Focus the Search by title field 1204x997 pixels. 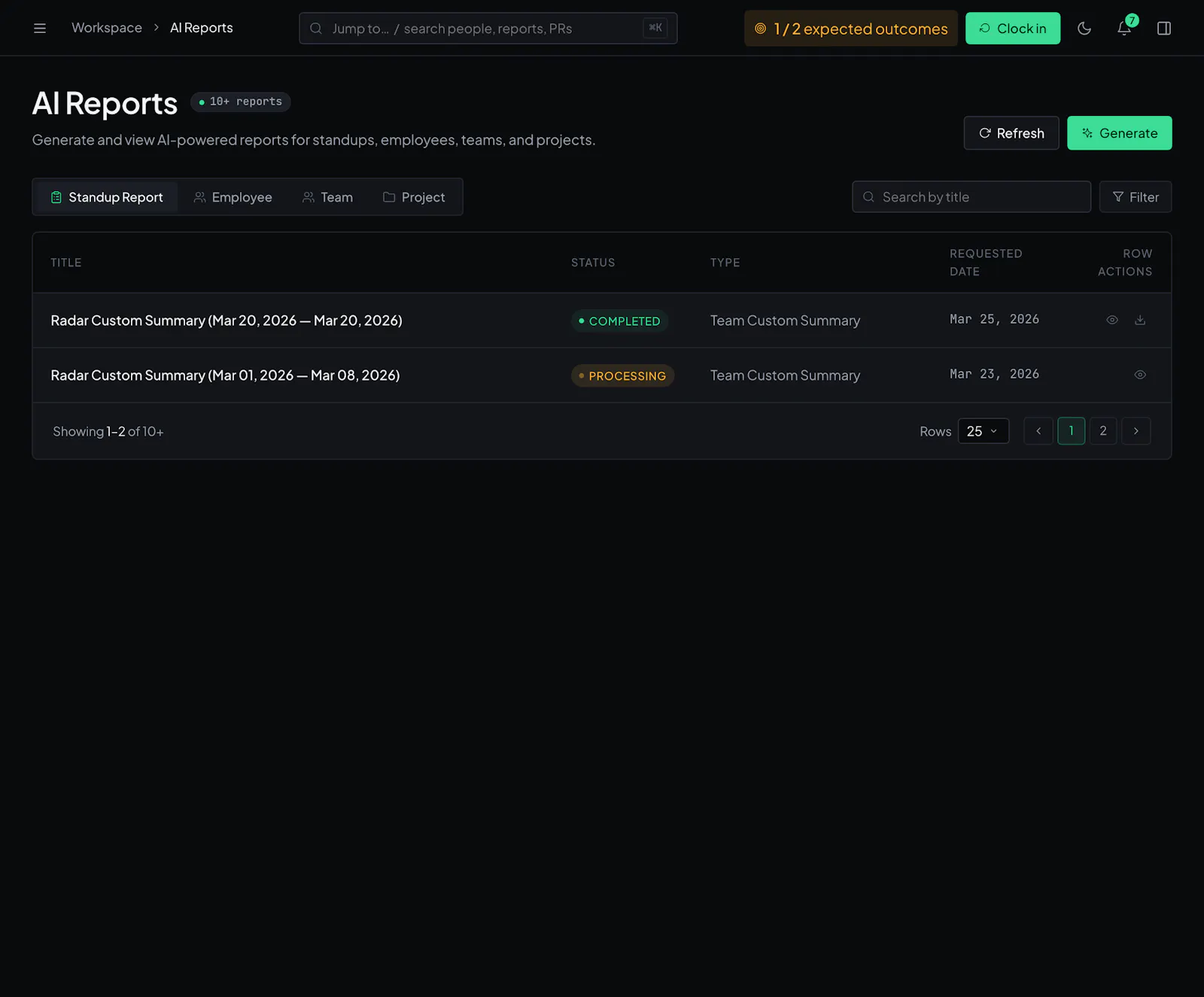coord(971,197)
